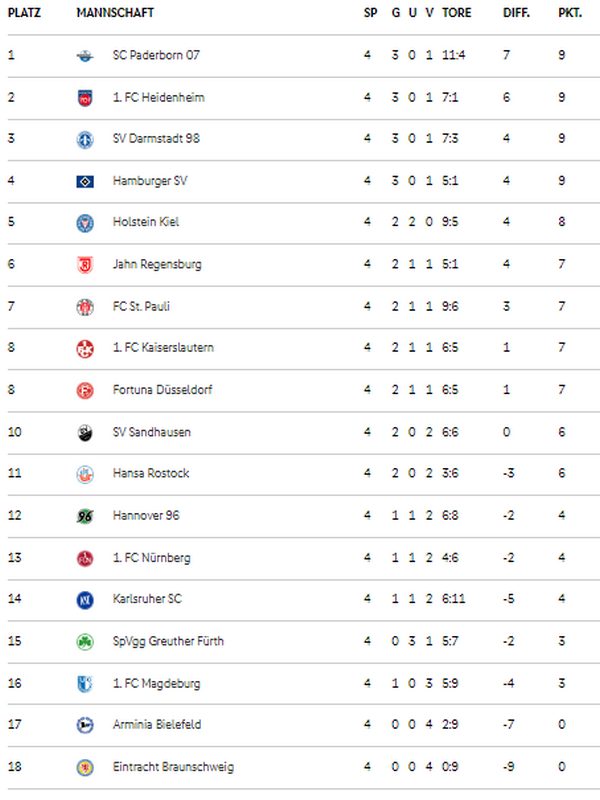Select the SV Sandhausen table row name

pos(152,432)
